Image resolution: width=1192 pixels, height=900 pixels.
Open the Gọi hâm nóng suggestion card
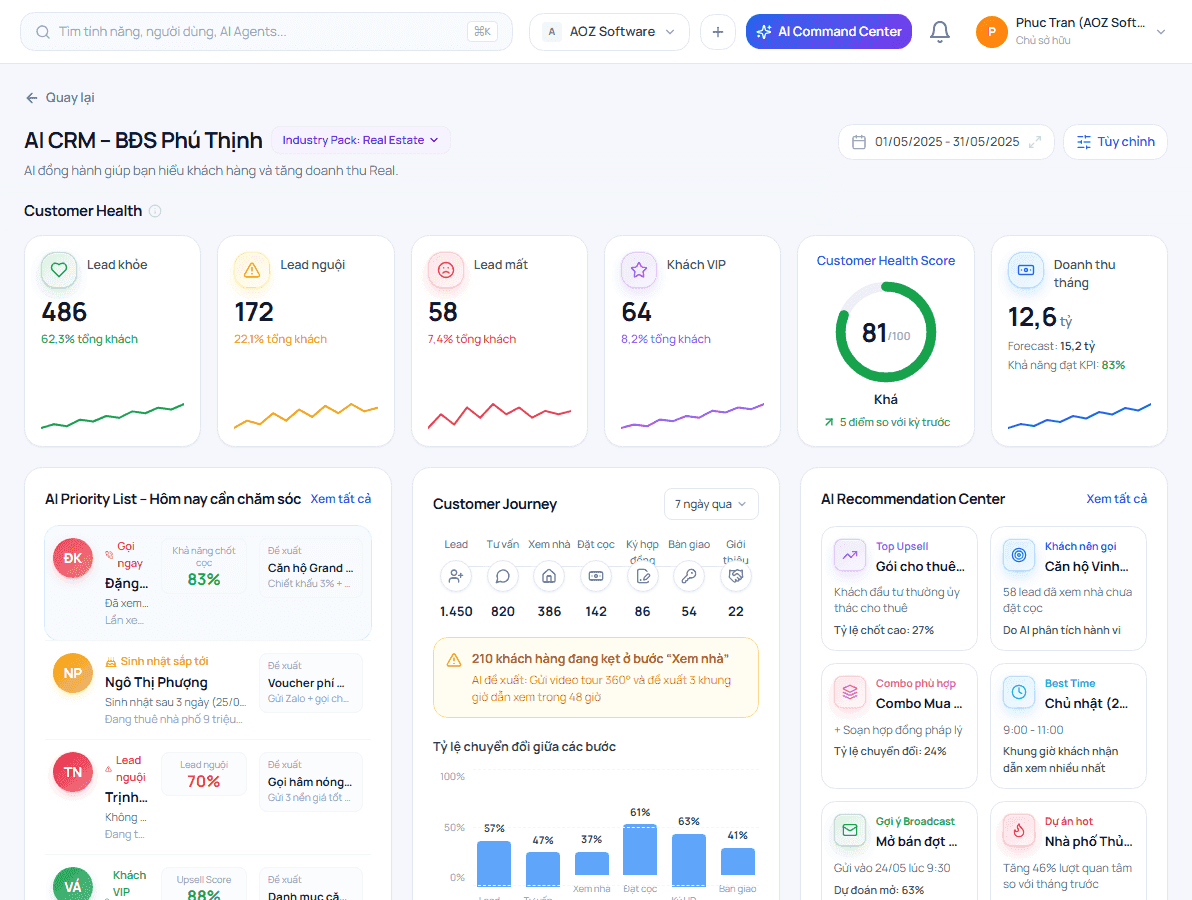point(310,781)
